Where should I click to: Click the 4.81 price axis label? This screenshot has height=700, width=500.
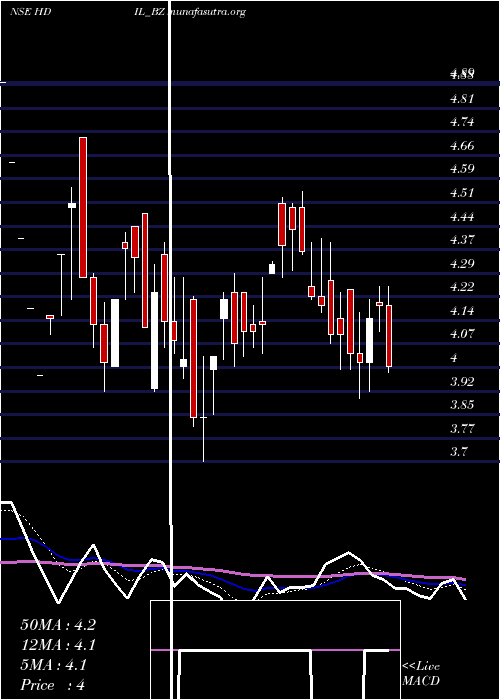[462, 99]
